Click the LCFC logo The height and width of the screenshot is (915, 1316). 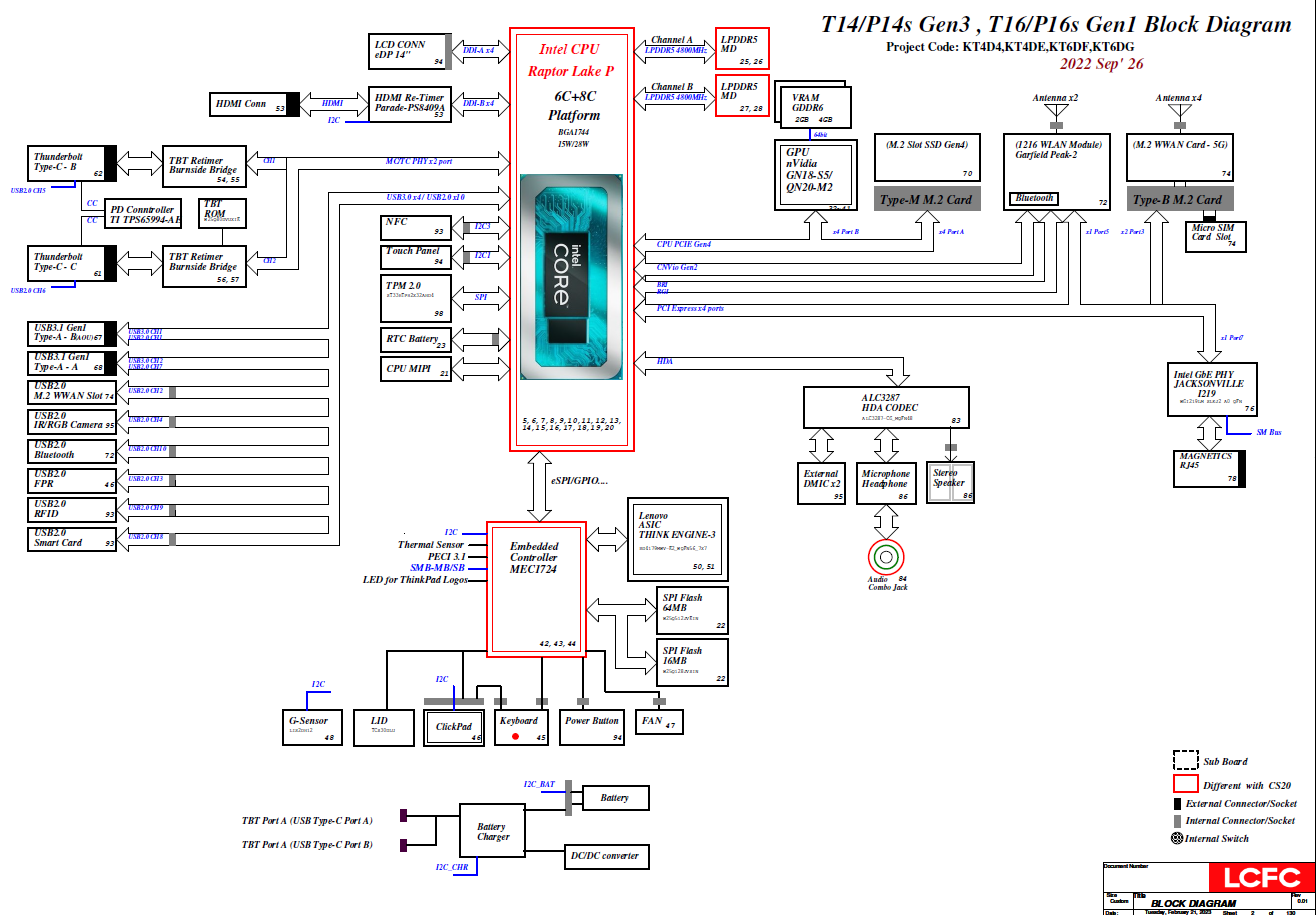point(1258,878)
